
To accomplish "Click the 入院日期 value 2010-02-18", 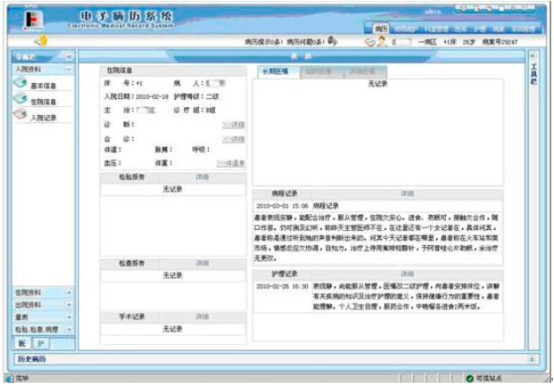I will (x=152, y=96).
